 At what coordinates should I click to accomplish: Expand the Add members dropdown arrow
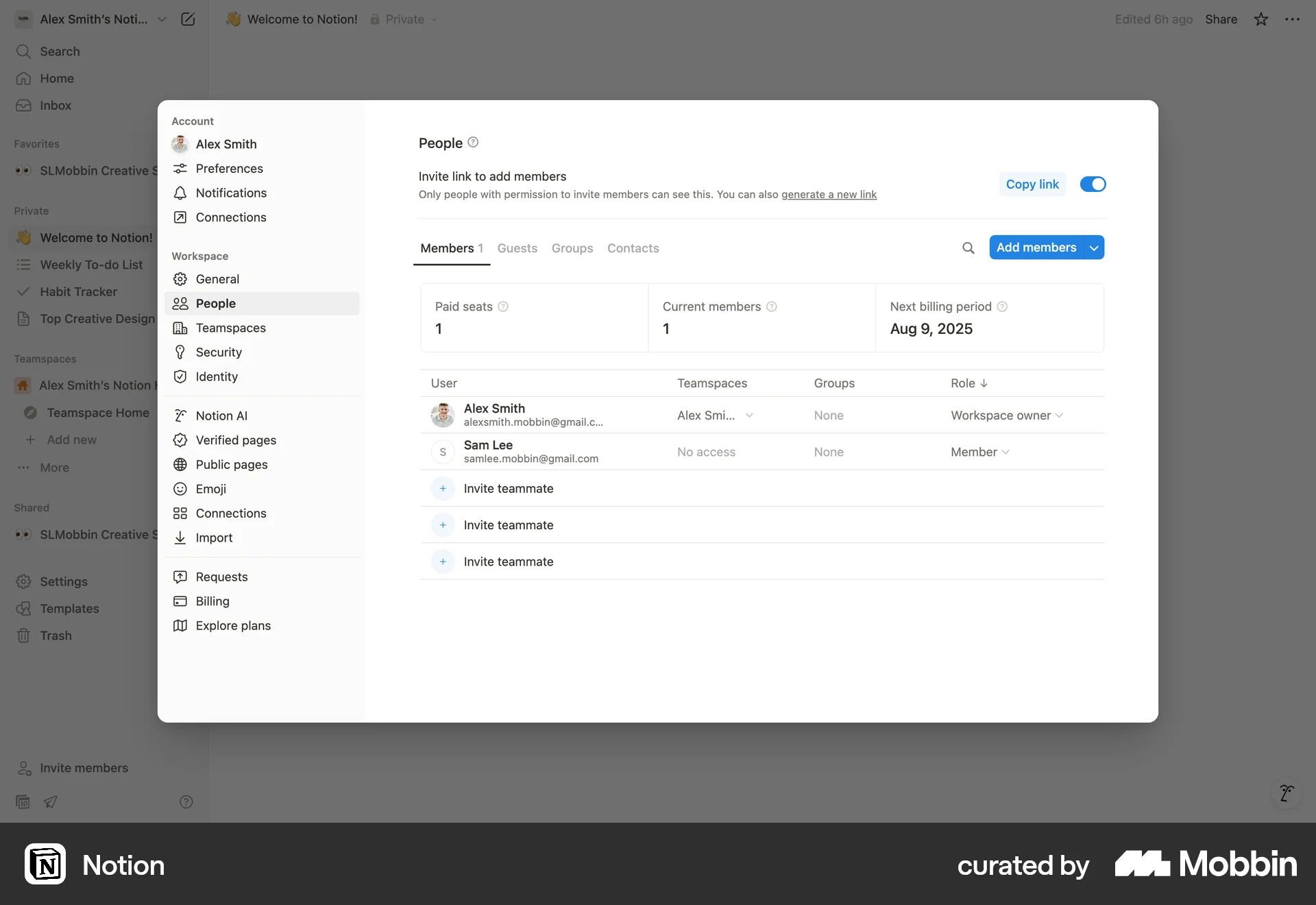pyautogui.click(x=1093, y=247)
